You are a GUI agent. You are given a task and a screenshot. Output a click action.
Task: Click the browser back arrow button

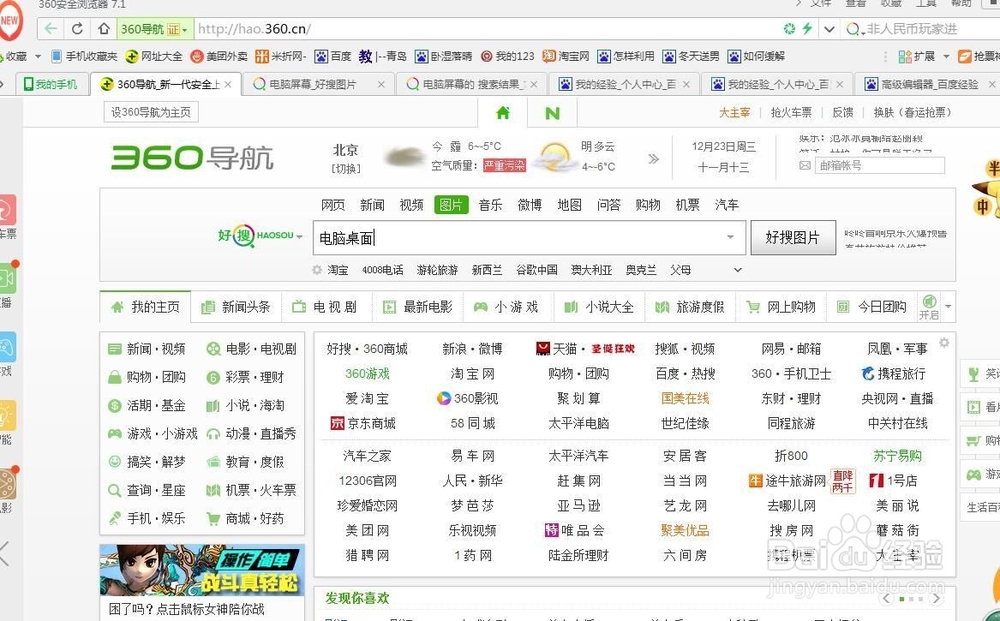click(x=51, y=29)
